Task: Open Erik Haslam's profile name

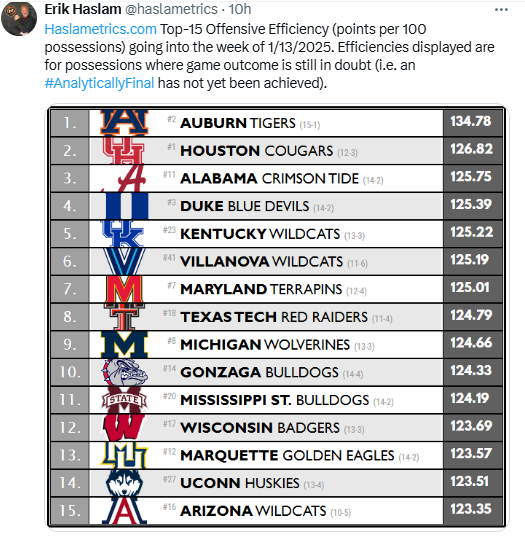Action: [83, 9]
